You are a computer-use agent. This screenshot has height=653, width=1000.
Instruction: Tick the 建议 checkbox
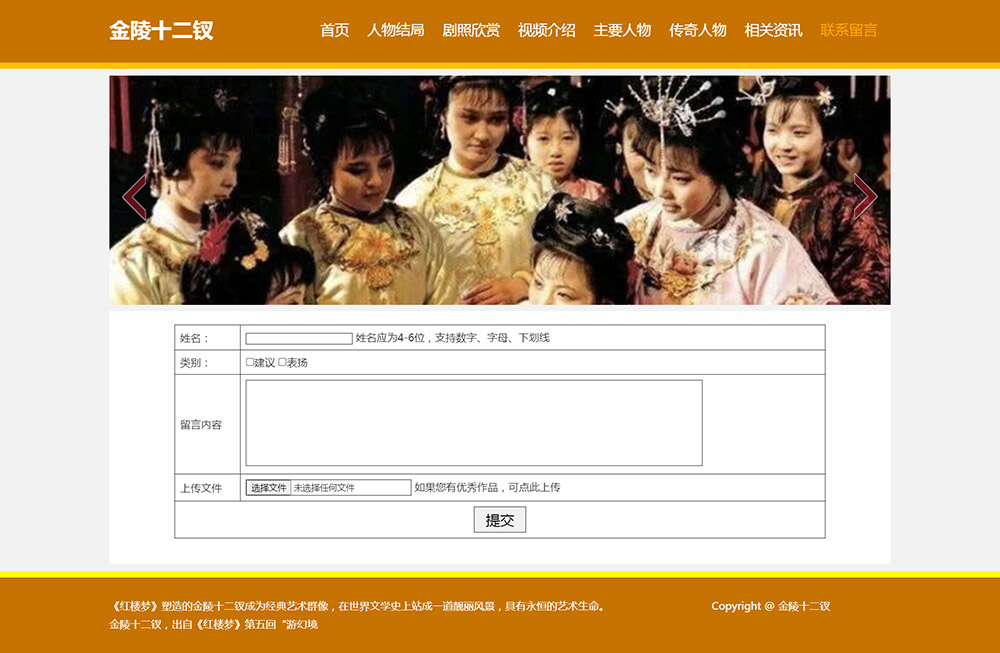pos(250,362)
